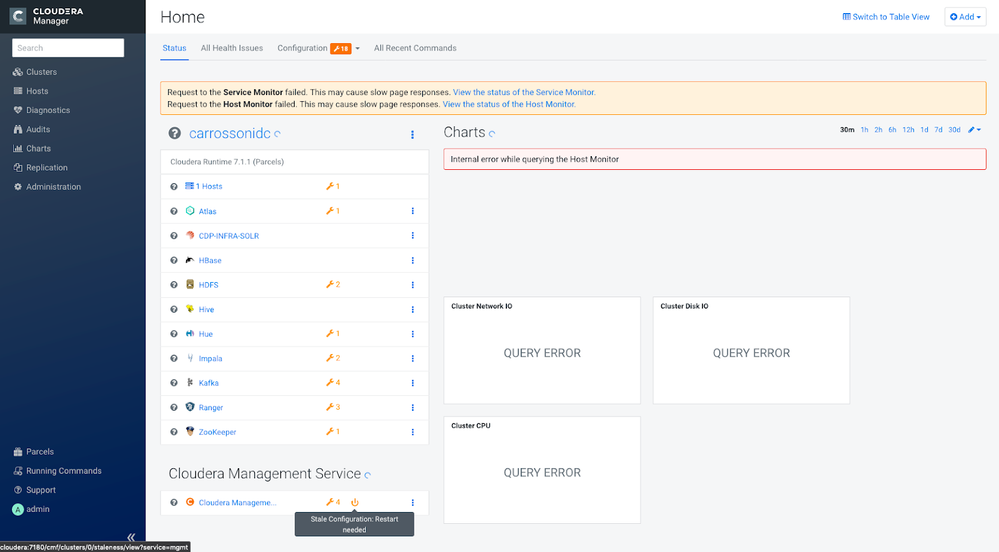Viewport: 999px width, 552px height.
Task: Click the Search field in the sidebar
Action: click(x=68, y=48)
